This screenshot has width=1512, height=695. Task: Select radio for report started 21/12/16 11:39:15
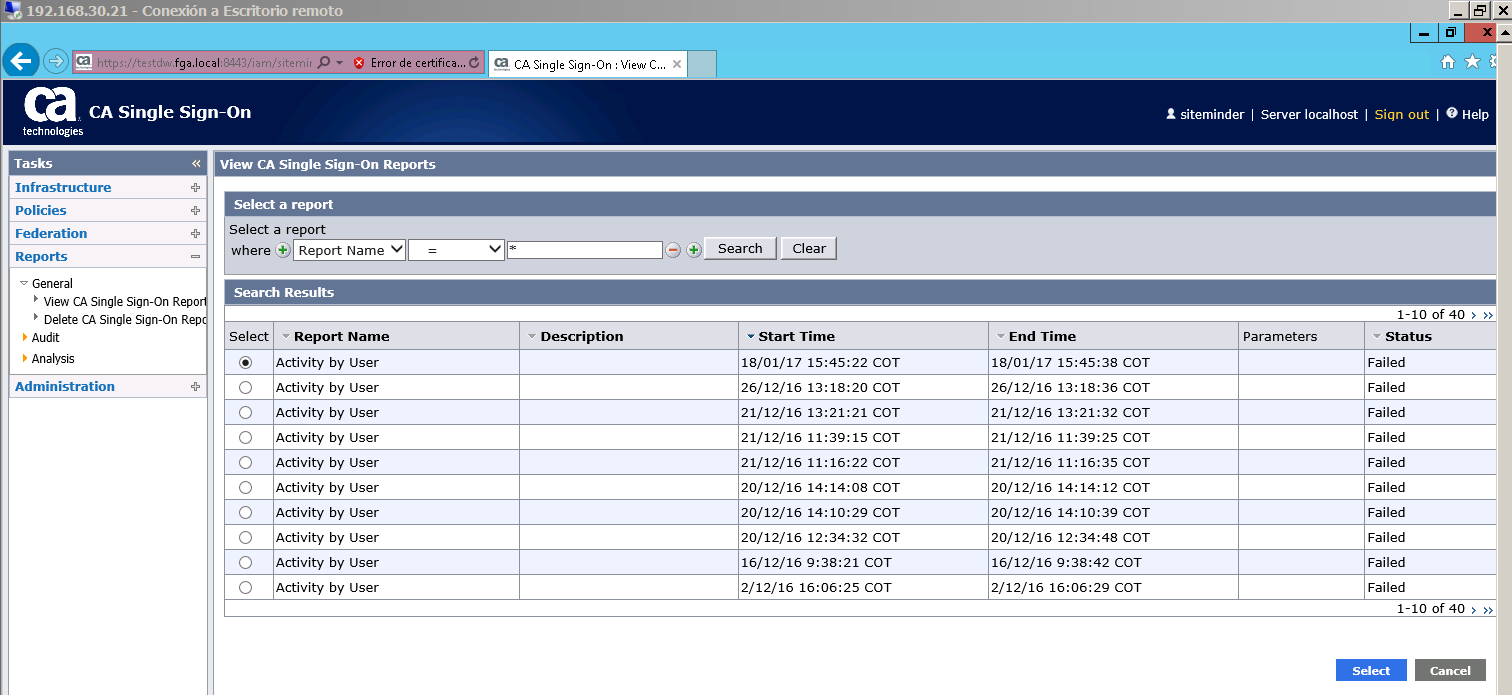(x=246, y=437)
